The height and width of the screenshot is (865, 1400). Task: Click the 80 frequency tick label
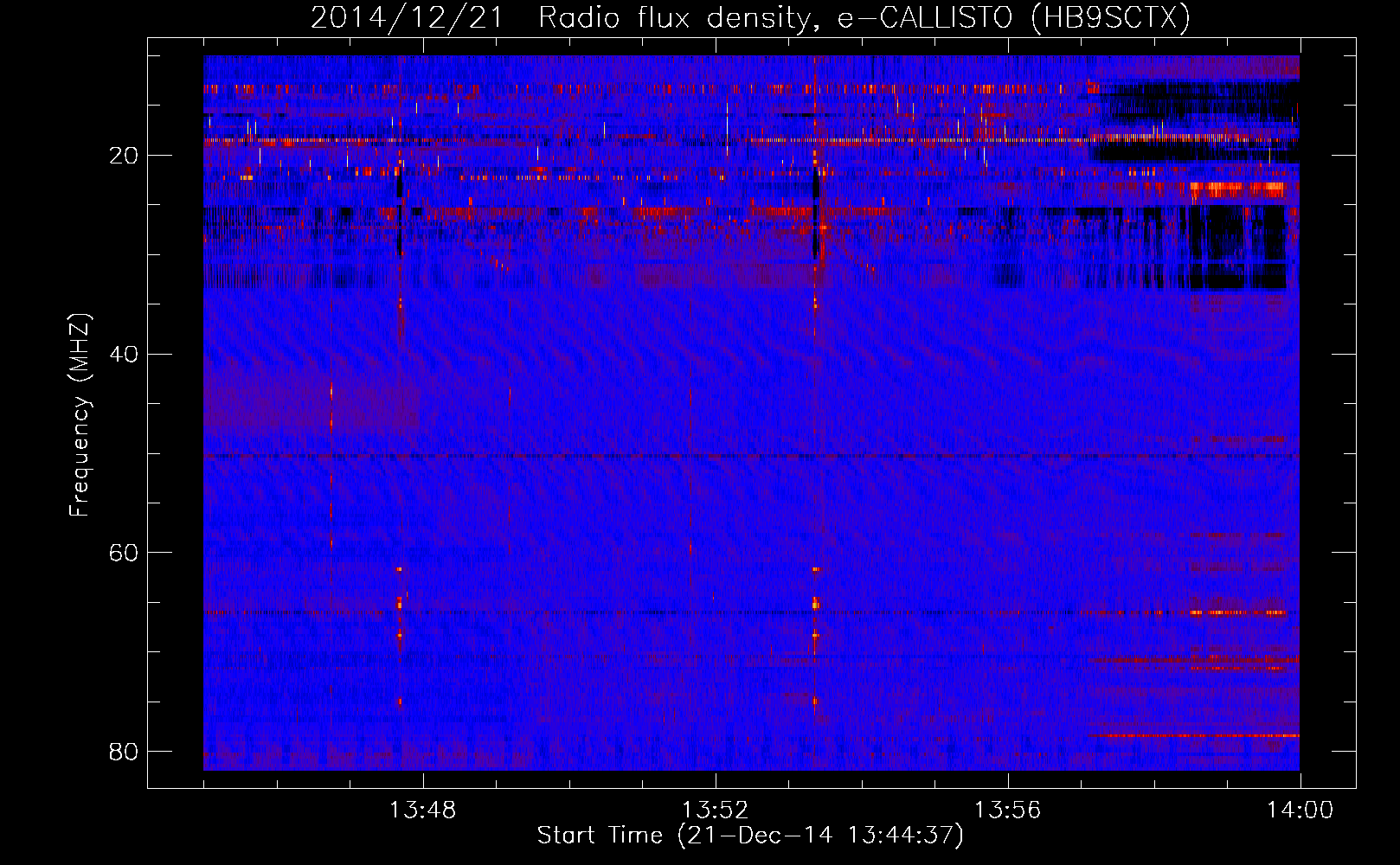click(x=125, y=751)
